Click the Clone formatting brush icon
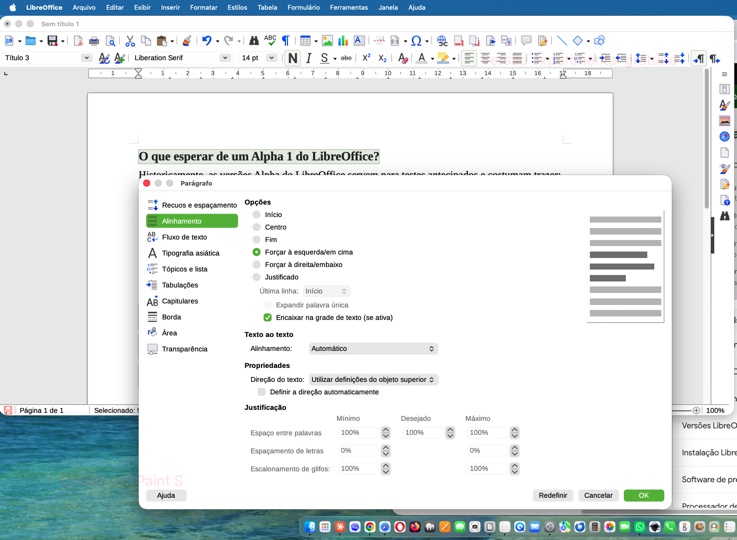737x540 pixels. (187, 41)
